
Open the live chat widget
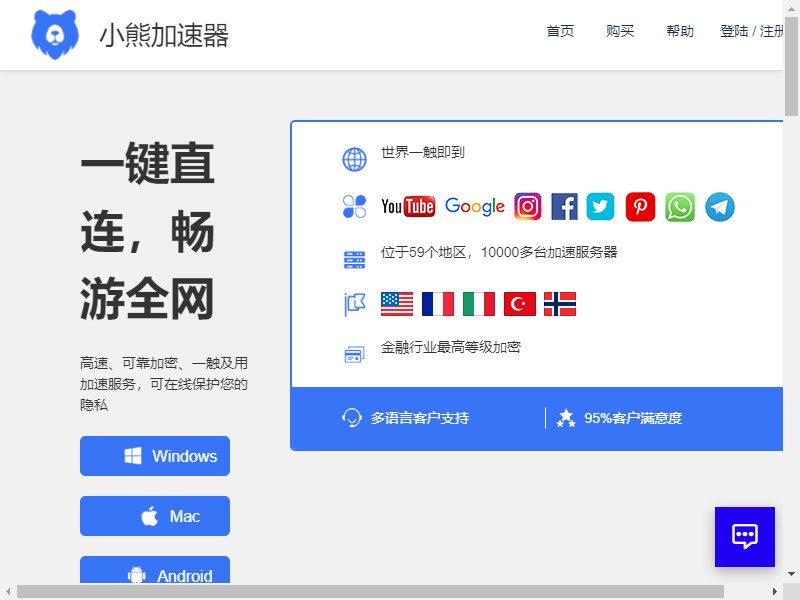pyautogui.click(x=744, y=536)
